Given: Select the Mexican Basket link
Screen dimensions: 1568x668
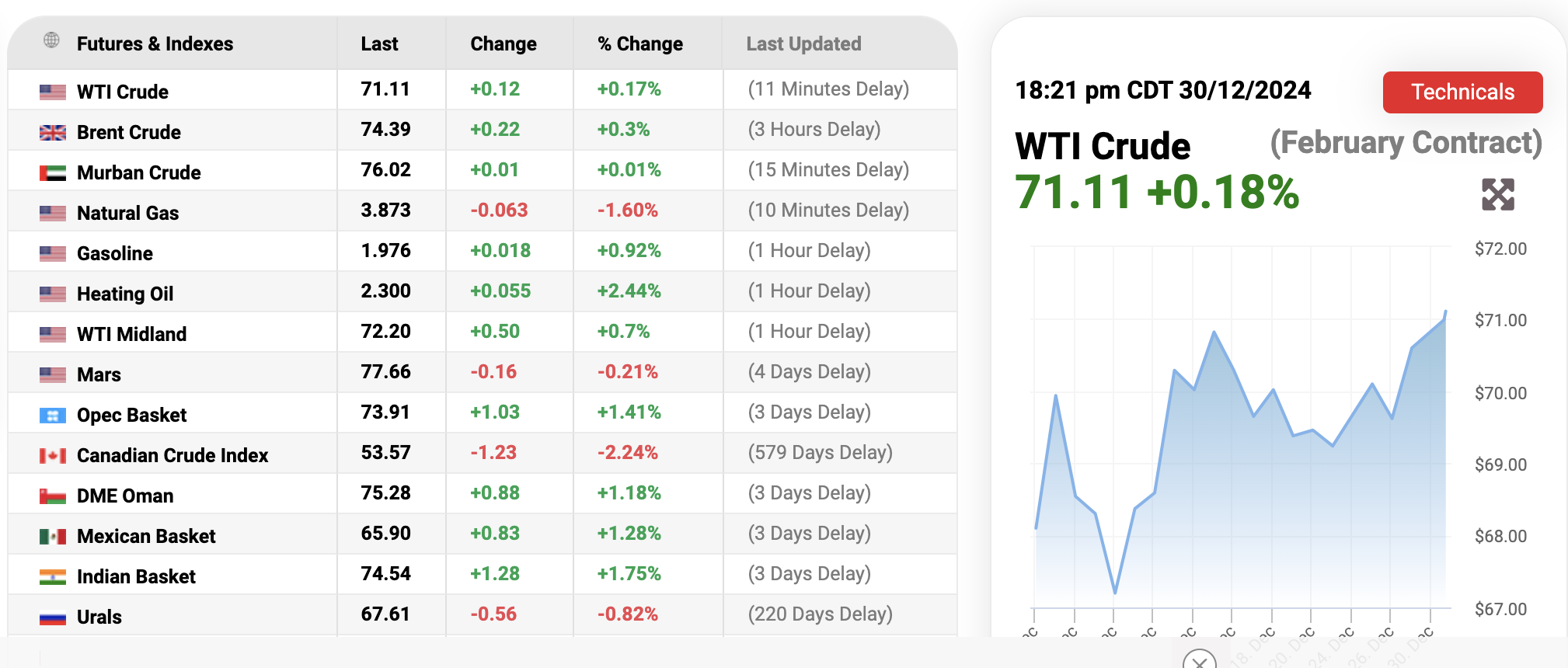Looking at the screenshot, I should (146, 537).
